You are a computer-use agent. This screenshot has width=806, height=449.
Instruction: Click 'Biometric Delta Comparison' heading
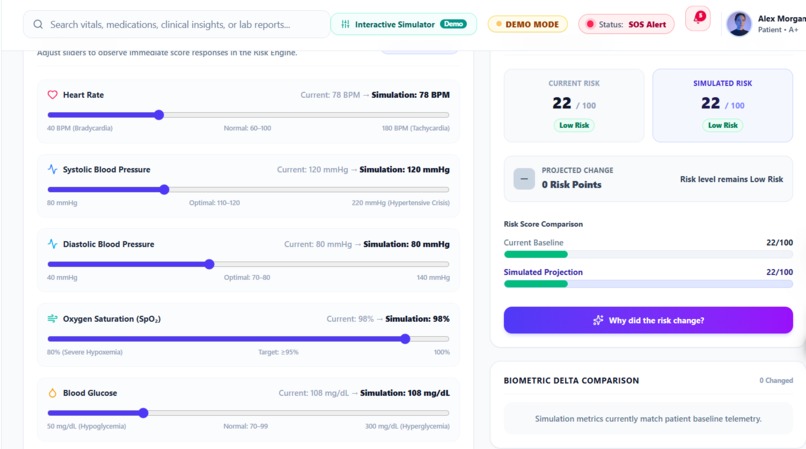coord(571,381)
